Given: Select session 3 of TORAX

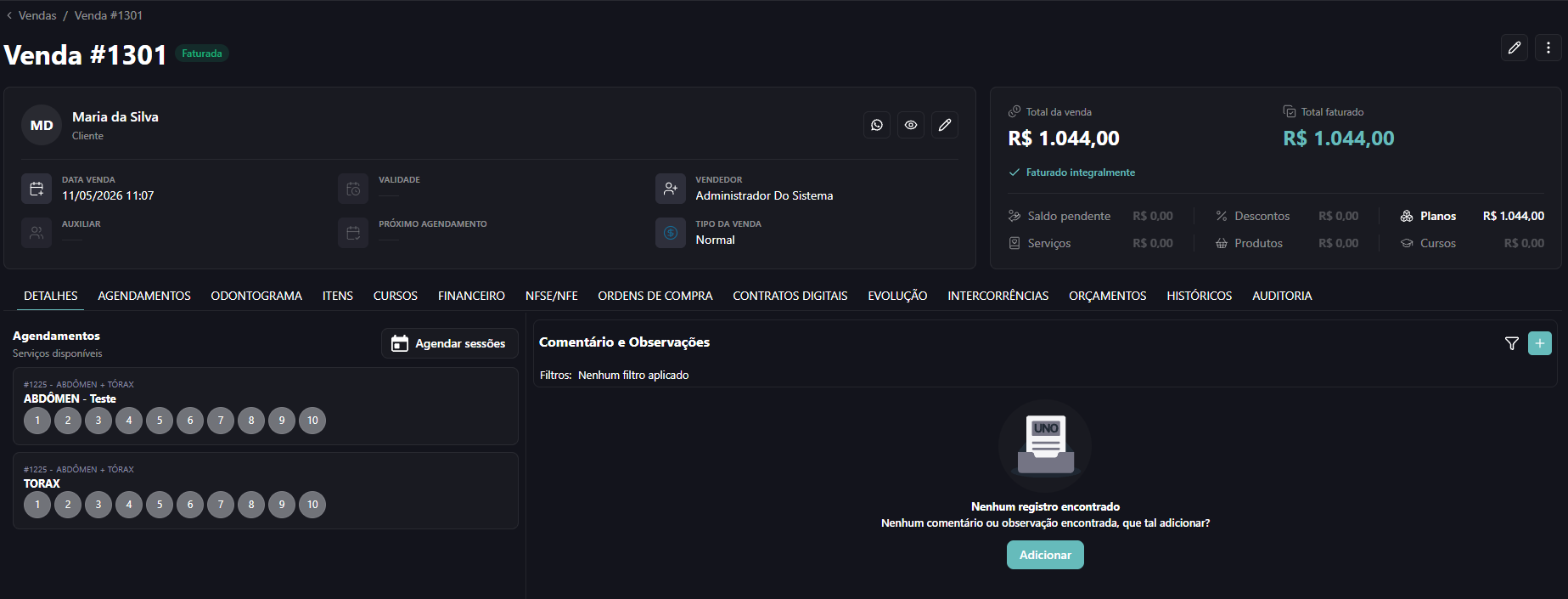Looking at the screenshot, I should click(98, 505).
